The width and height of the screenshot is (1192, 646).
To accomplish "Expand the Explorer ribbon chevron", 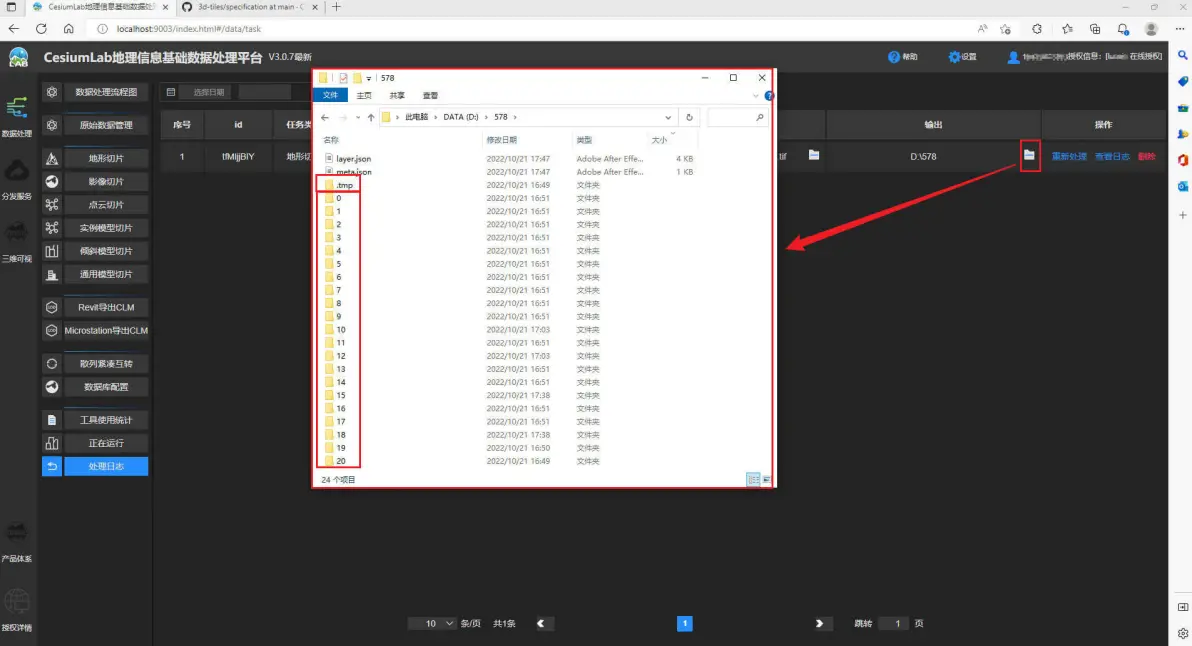I will pos(755,96).
